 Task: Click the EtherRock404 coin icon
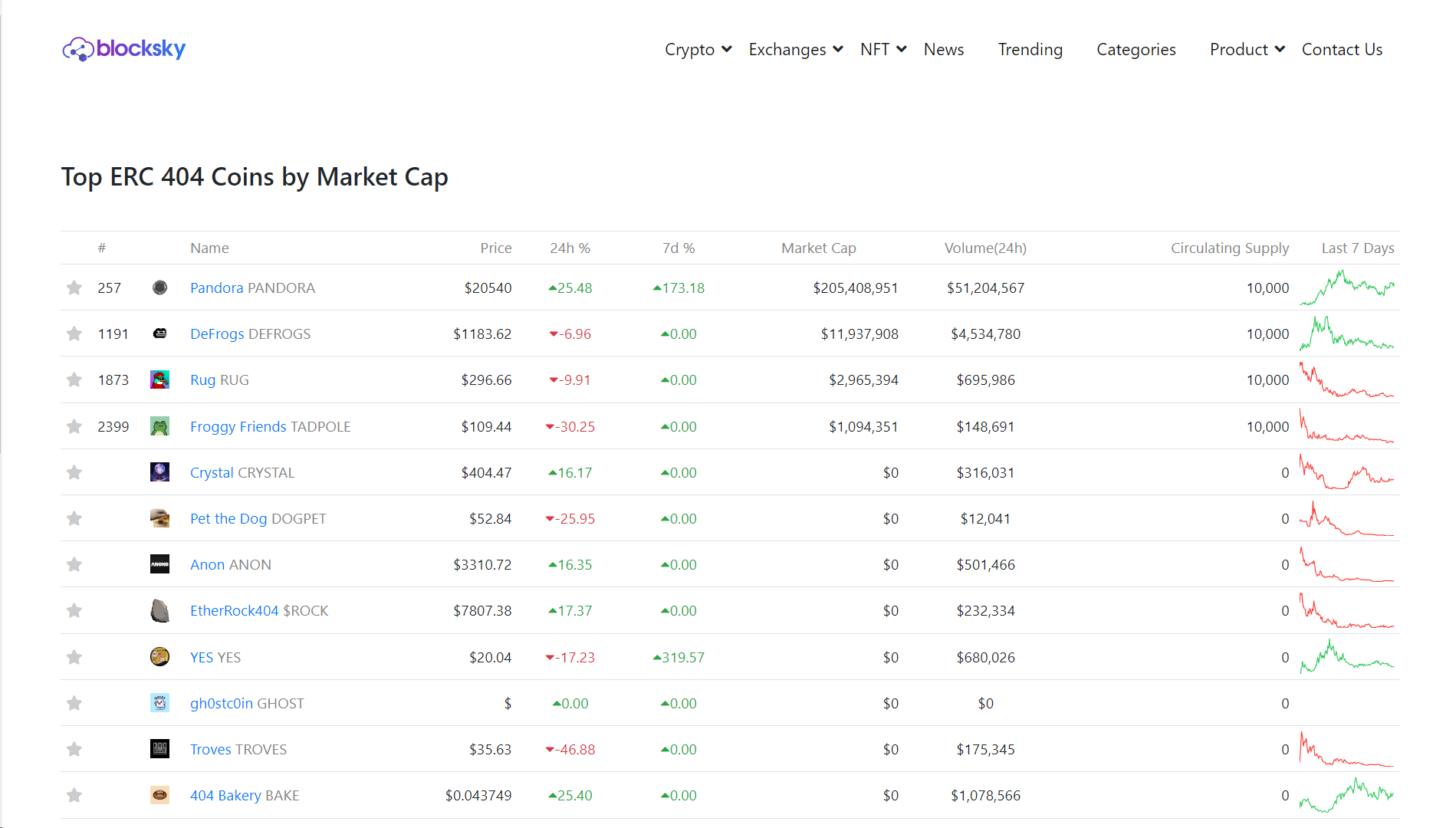(x=159, y=610)
